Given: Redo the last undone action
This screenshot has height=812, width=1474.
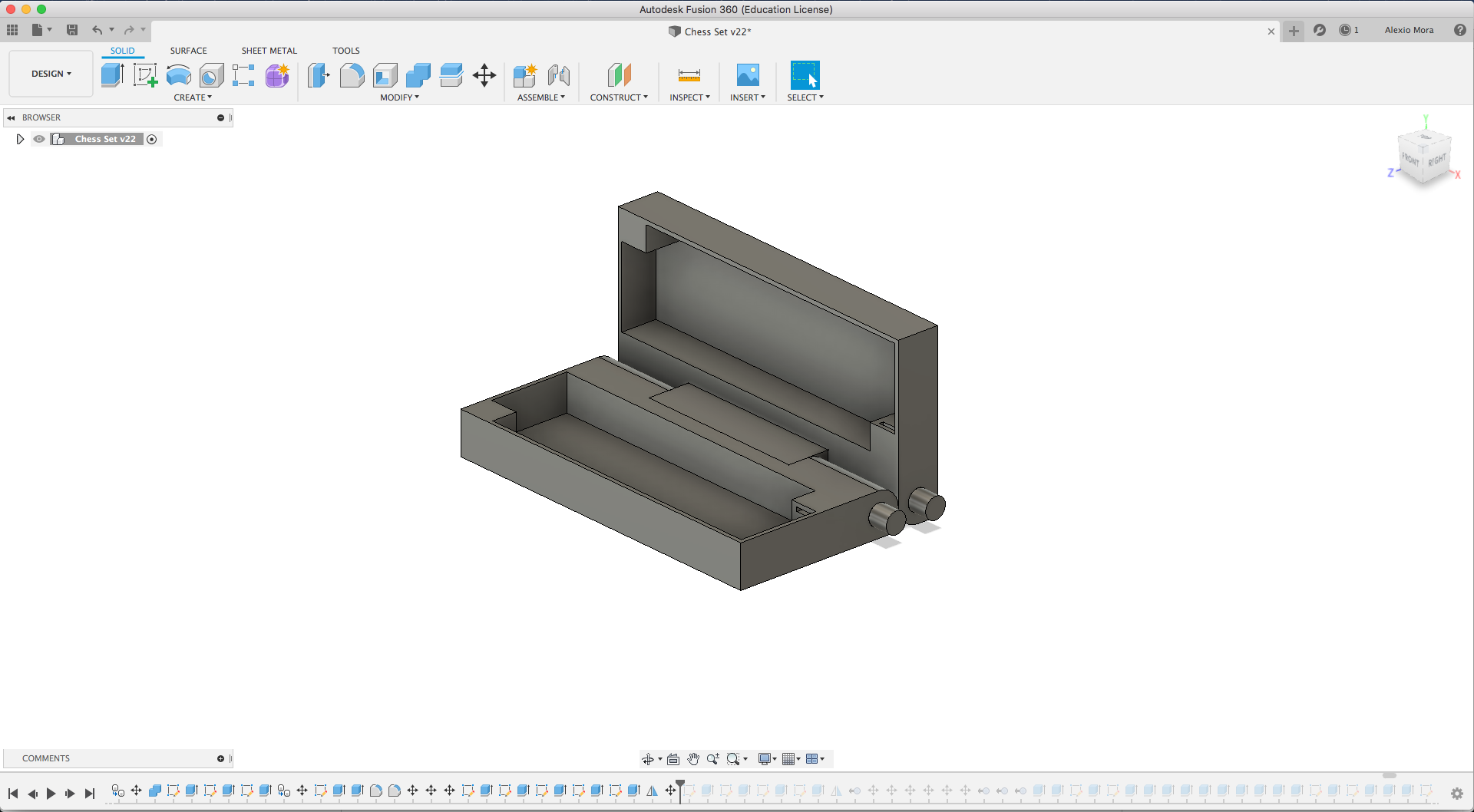Looking at the screenshot, I should tap(129, 30).
